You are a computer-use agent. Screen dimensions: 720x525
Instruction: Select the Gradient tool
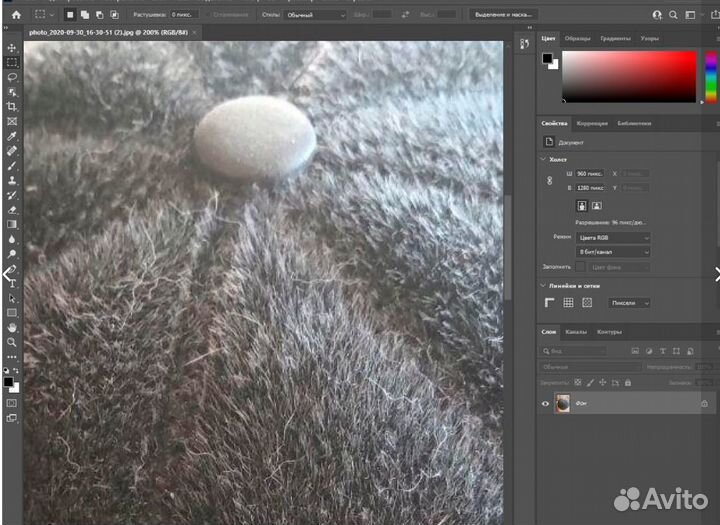(x=12, y=224)
